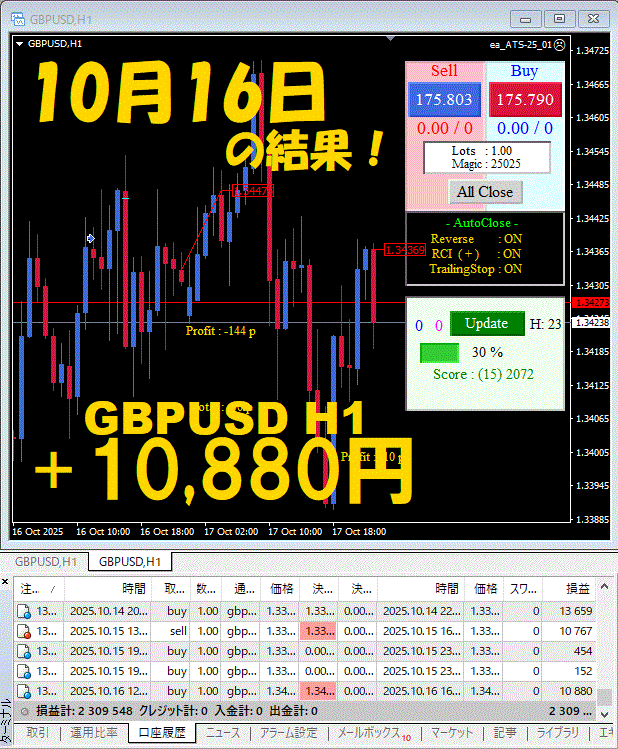Open the 取引 terminal tab
This screenshot has width=618, height=749.
[37, 733]
